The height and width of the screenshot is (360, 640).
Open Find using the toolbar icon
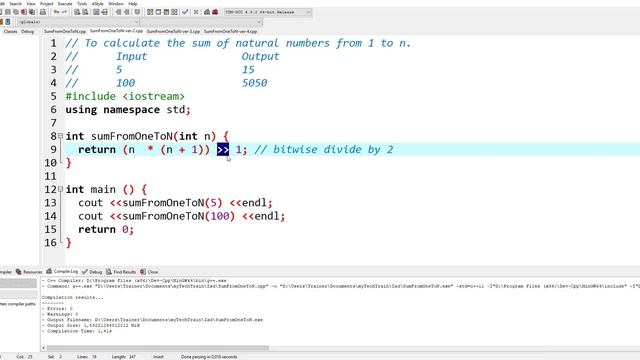77,12
